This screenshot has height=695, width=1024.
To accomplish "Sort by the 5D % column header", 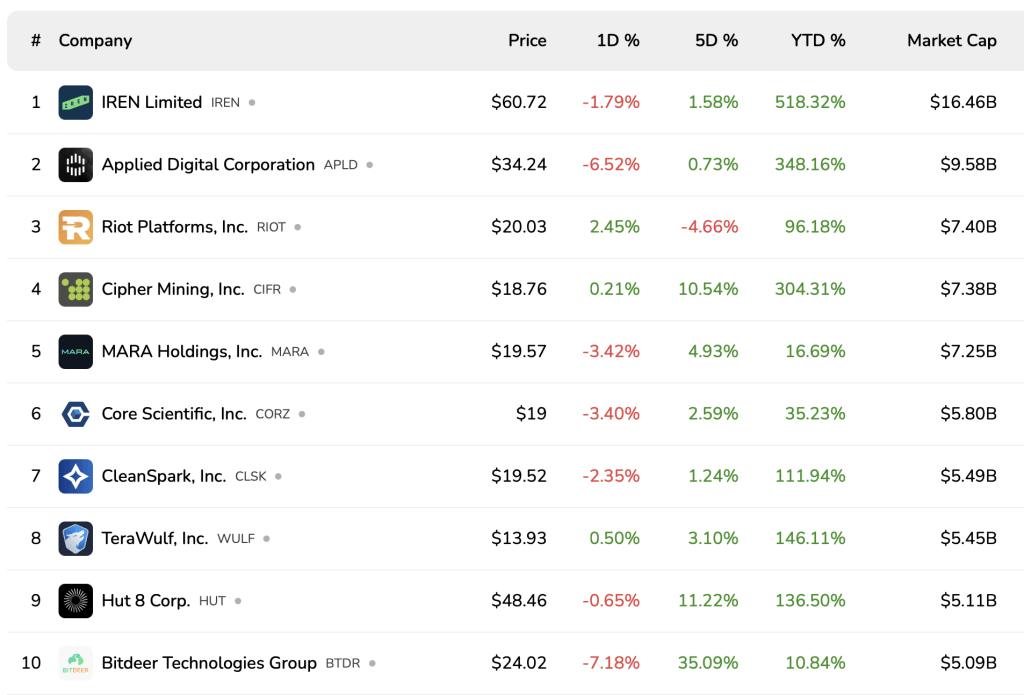I will (x=716, y=41).
